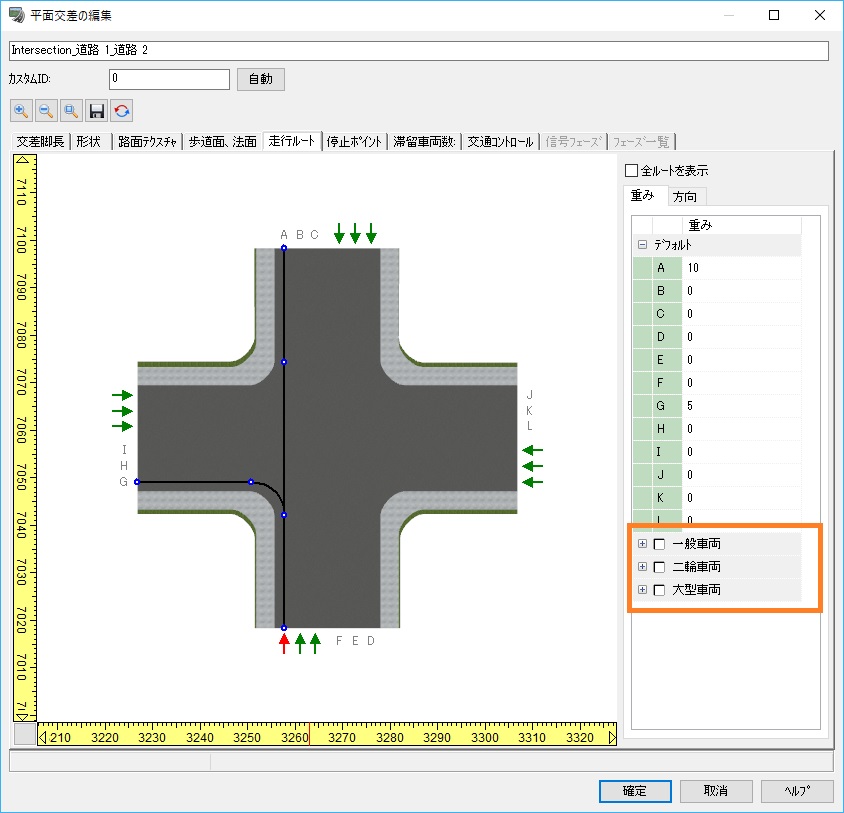Viewport: 844px width, 813px height.
Task: Click the zoom in magnifier icon
Action: [21, 111]
